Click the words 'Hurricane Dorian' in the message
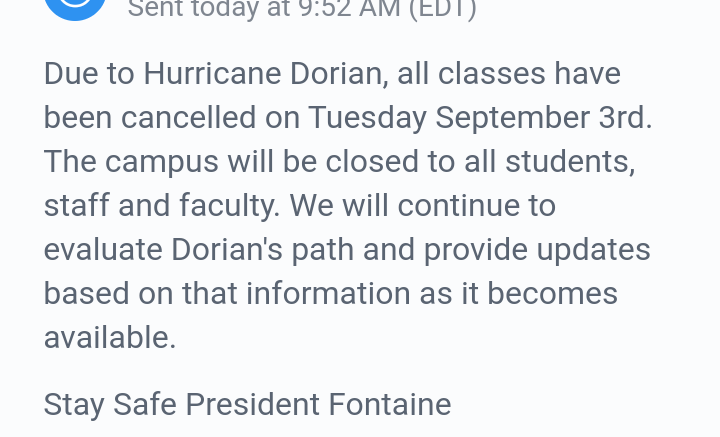The height and width of the screenshot is (437, 720). (263, 73)
